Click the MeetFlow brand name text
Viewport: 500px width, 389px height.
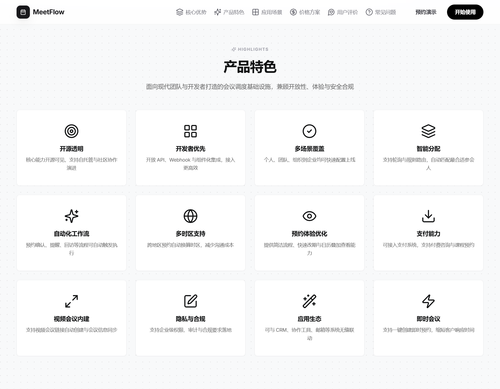pos(48,12)
